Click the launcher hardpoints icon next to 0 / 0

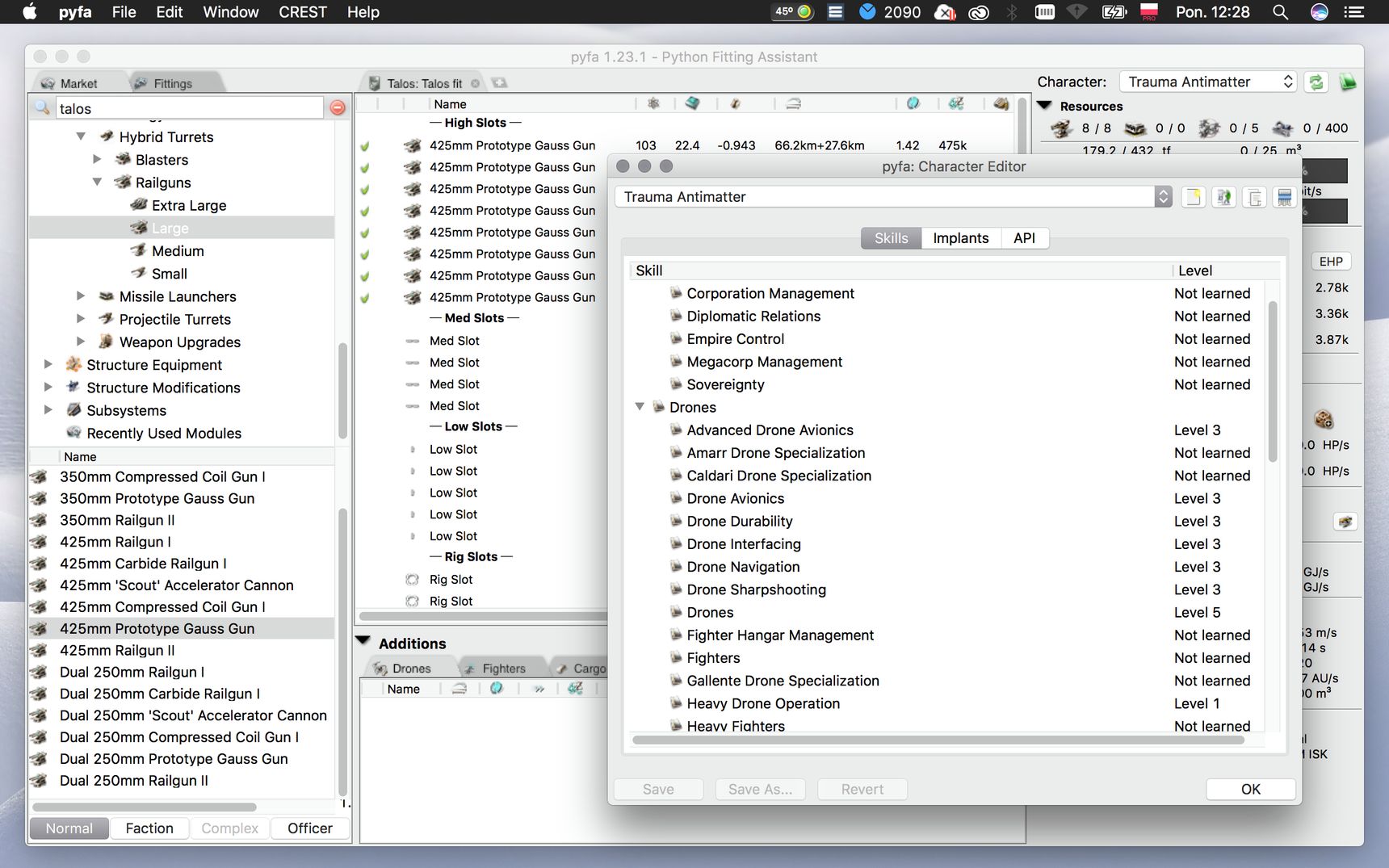(x=1135, y=128)
